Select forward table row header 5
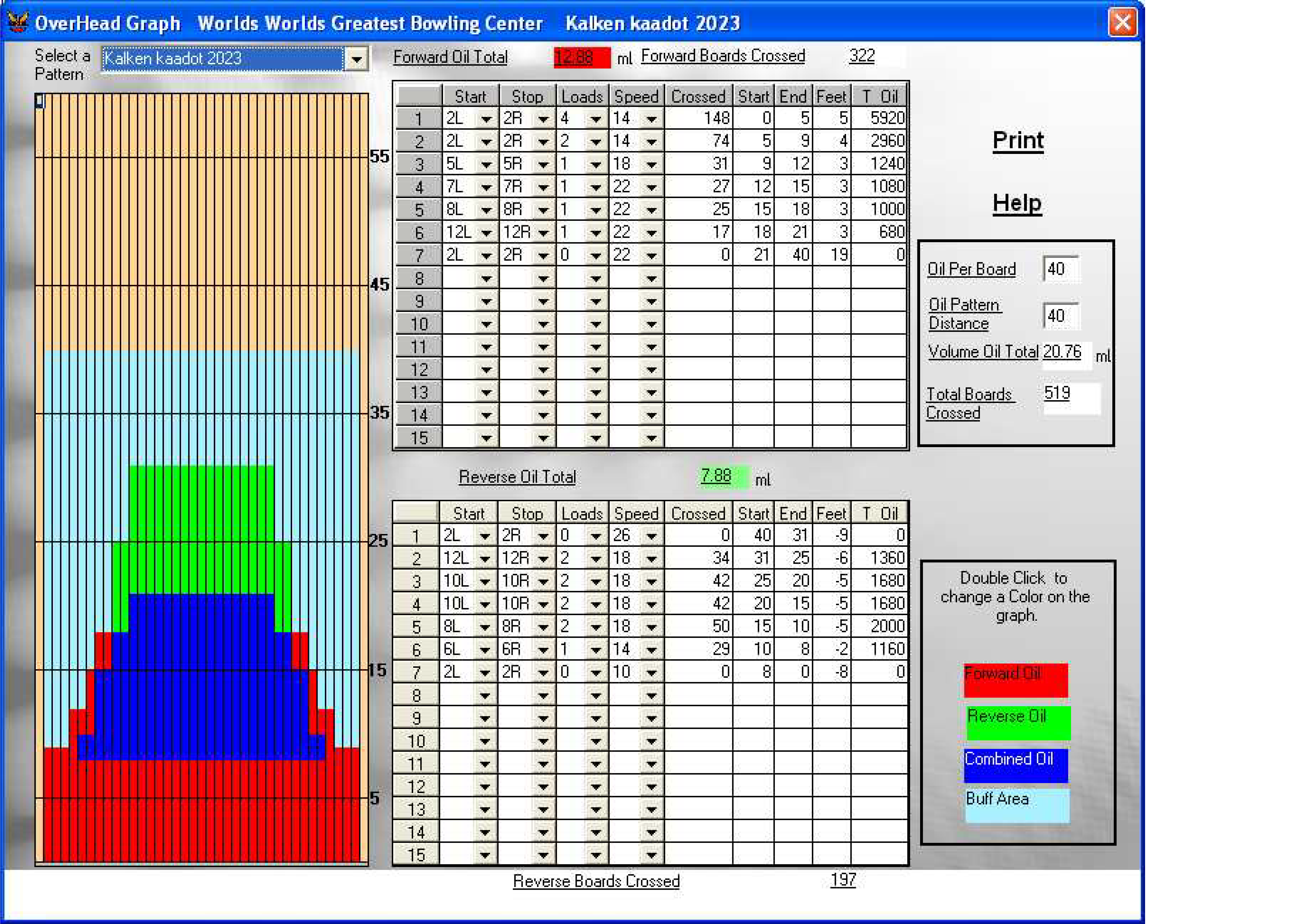Image resolution: width=1308 pixels, height=924 pixels. coord(419,210)
